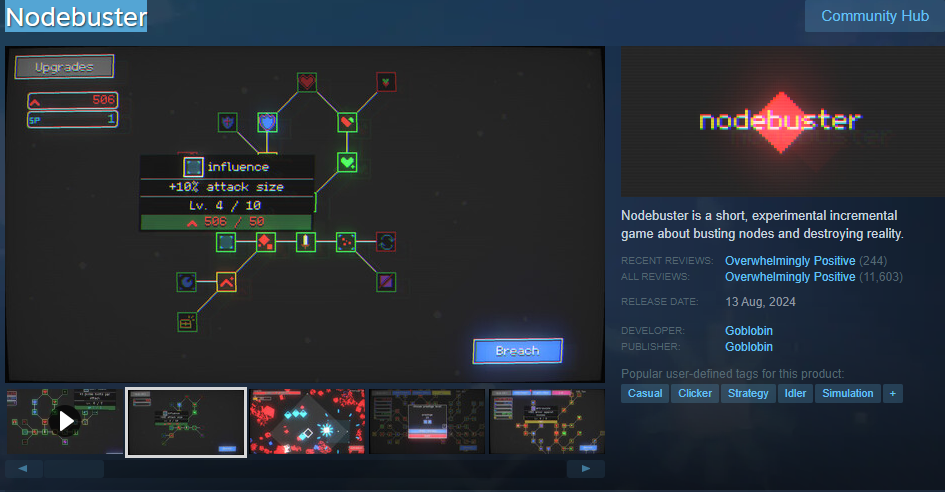Click the treasure chest node icon
The width and height of the screenshot is (945, 492).
(x=187, y=323)
